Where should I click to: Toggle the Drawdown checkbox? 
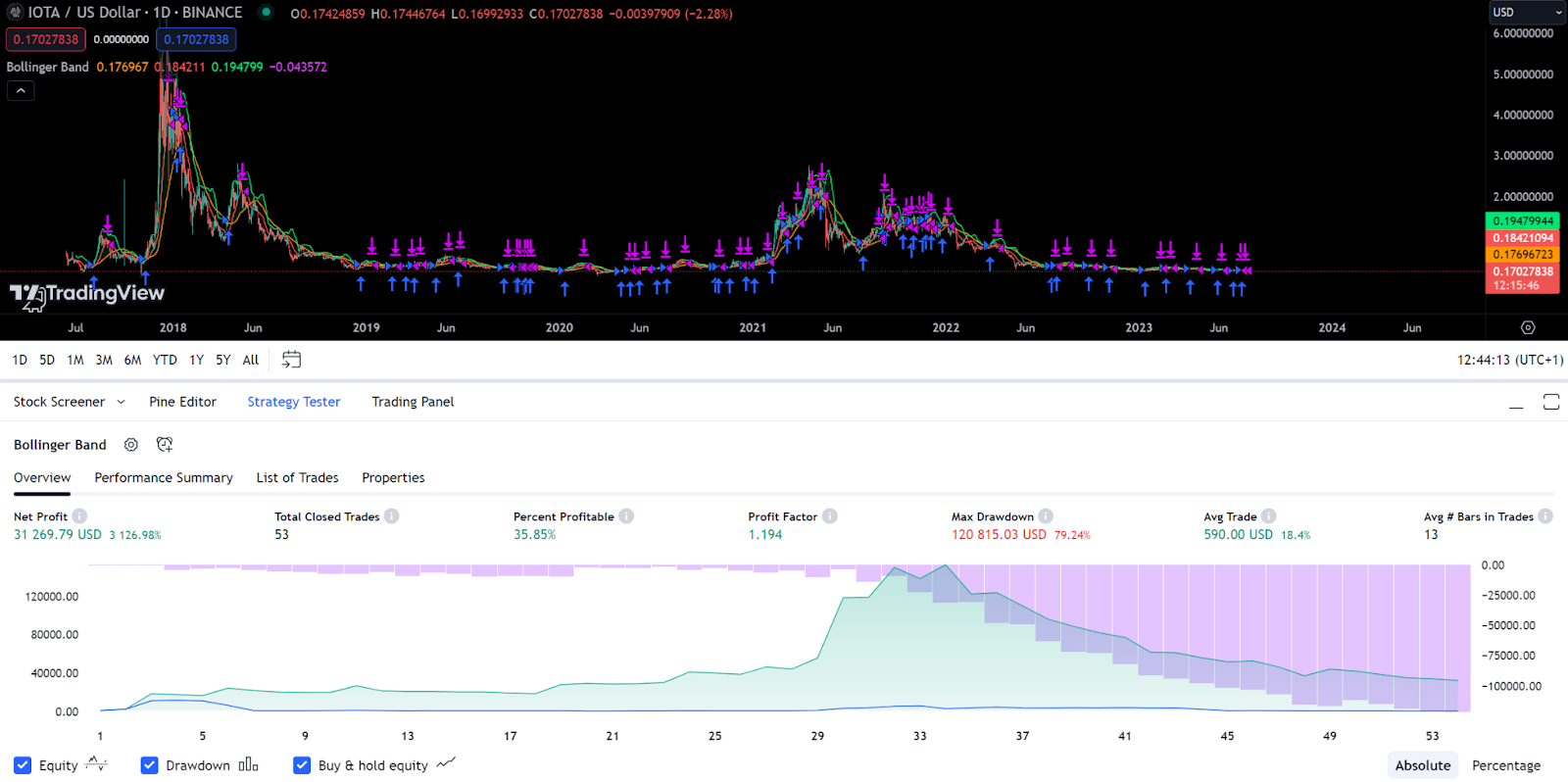coord(149,765)
